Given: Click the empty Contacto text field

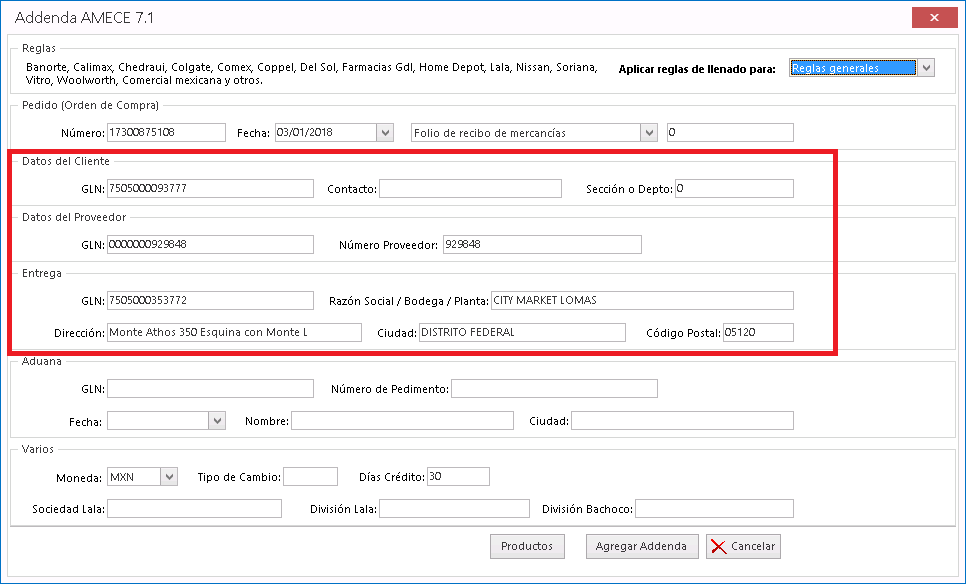Looking at the screenshot, I should [x=470, y=188].
